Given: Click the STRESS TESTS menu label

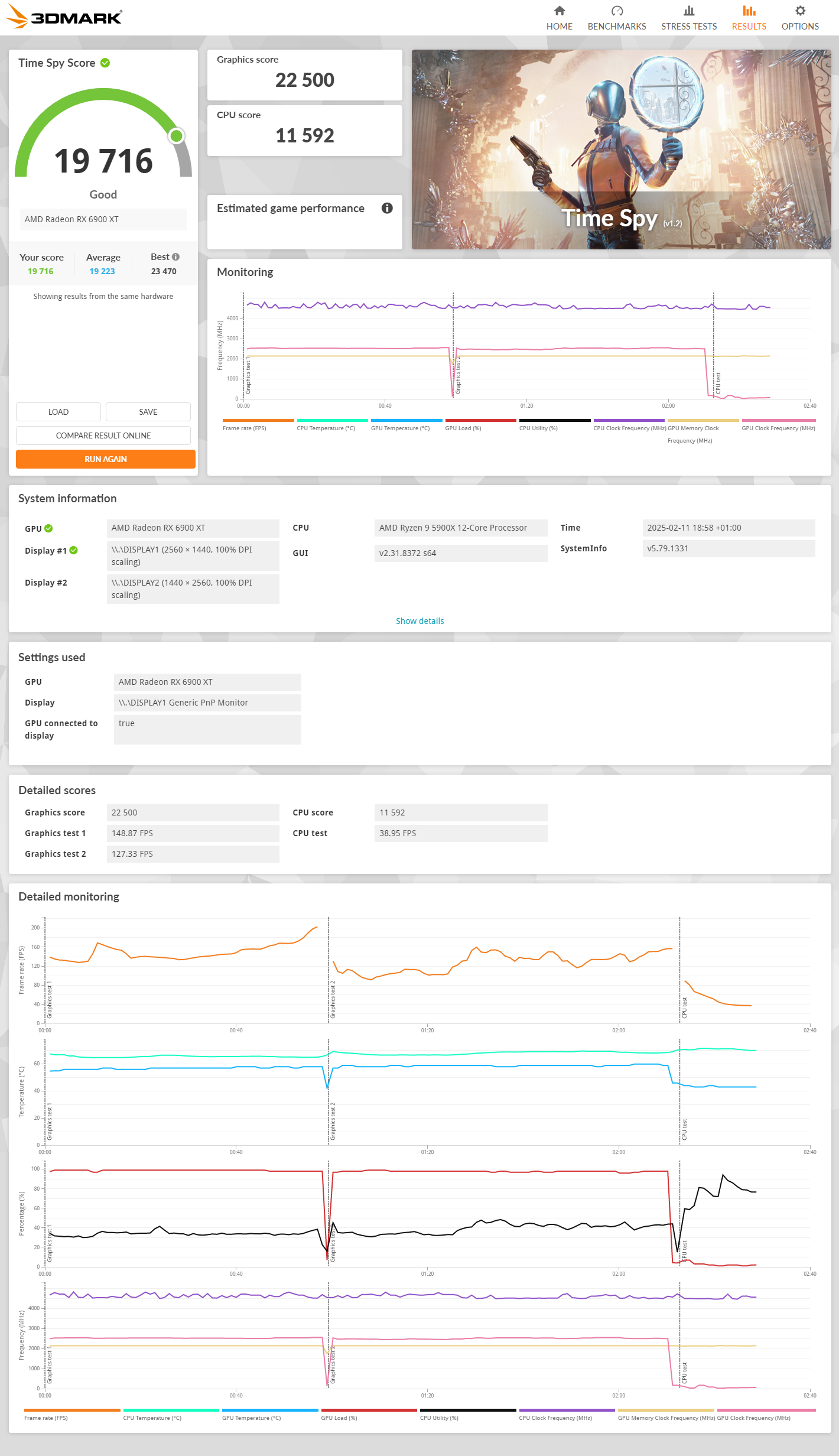Looking at the screenshot, I should point(689,27).
